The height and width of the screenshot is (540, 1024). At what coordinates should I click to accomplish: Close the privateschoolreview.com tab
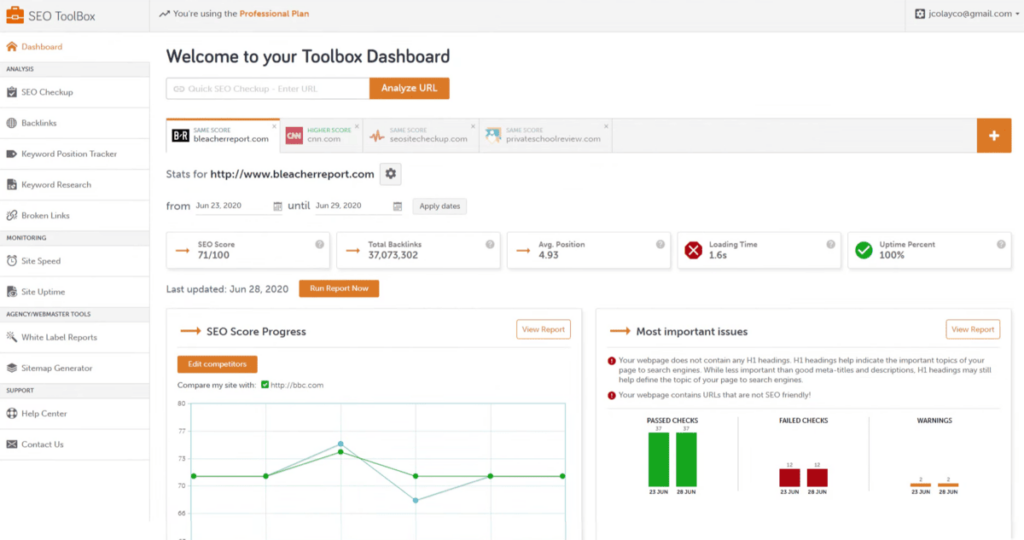tap(606, 127)
